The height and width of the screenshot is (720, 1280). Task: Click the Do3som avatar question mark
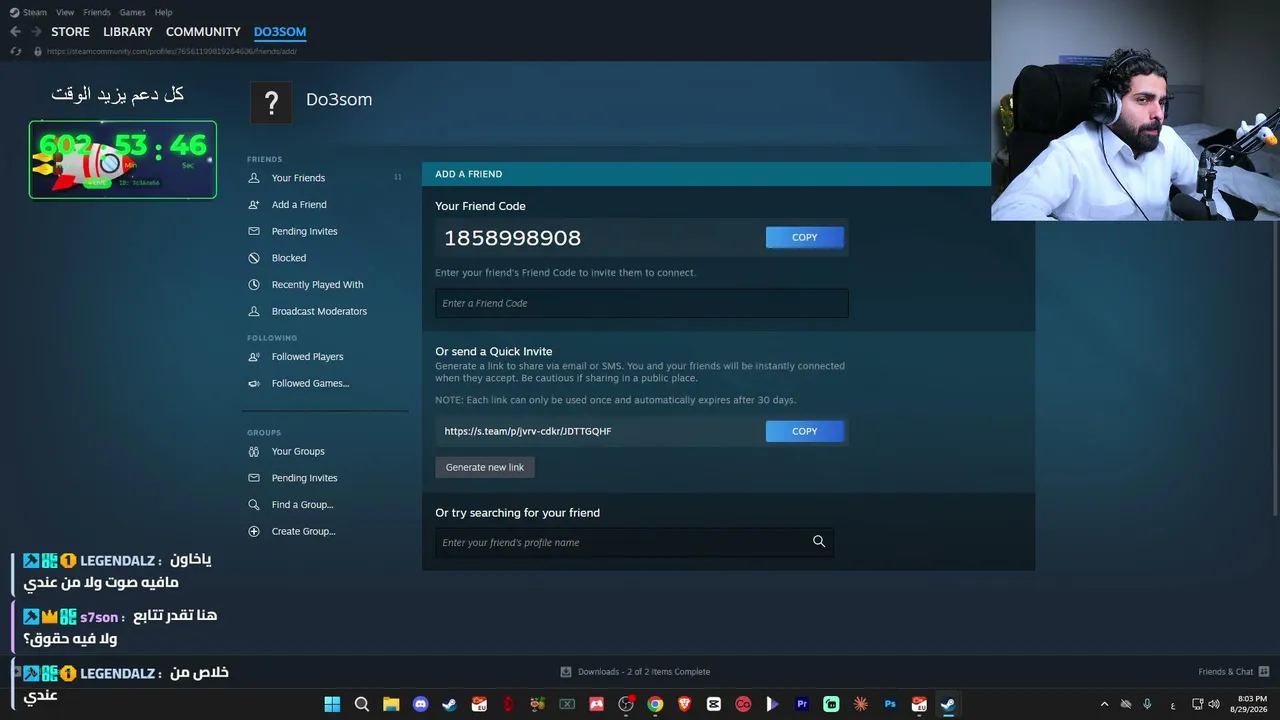point(271,103)
